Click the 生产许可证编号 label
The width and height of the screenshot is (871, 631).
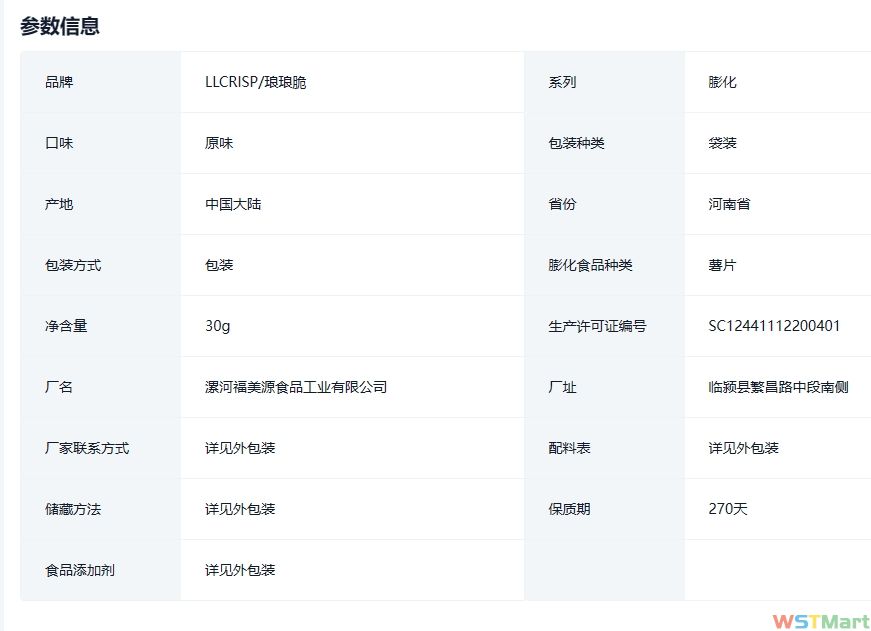(597, 326)
